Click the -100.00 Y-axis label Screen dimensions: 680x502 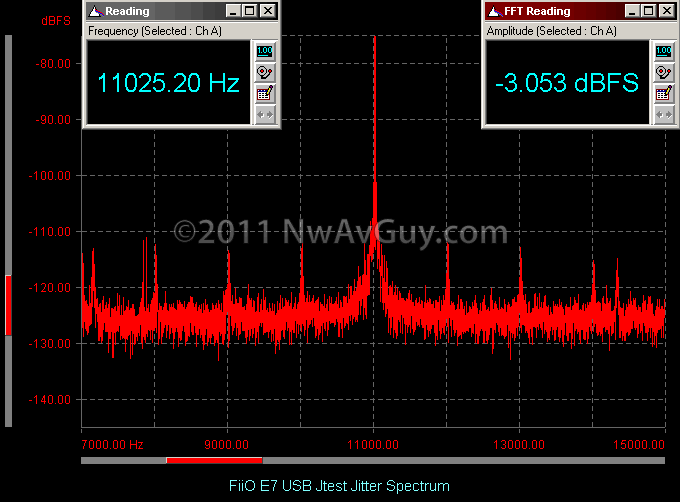tap(49, 176)
